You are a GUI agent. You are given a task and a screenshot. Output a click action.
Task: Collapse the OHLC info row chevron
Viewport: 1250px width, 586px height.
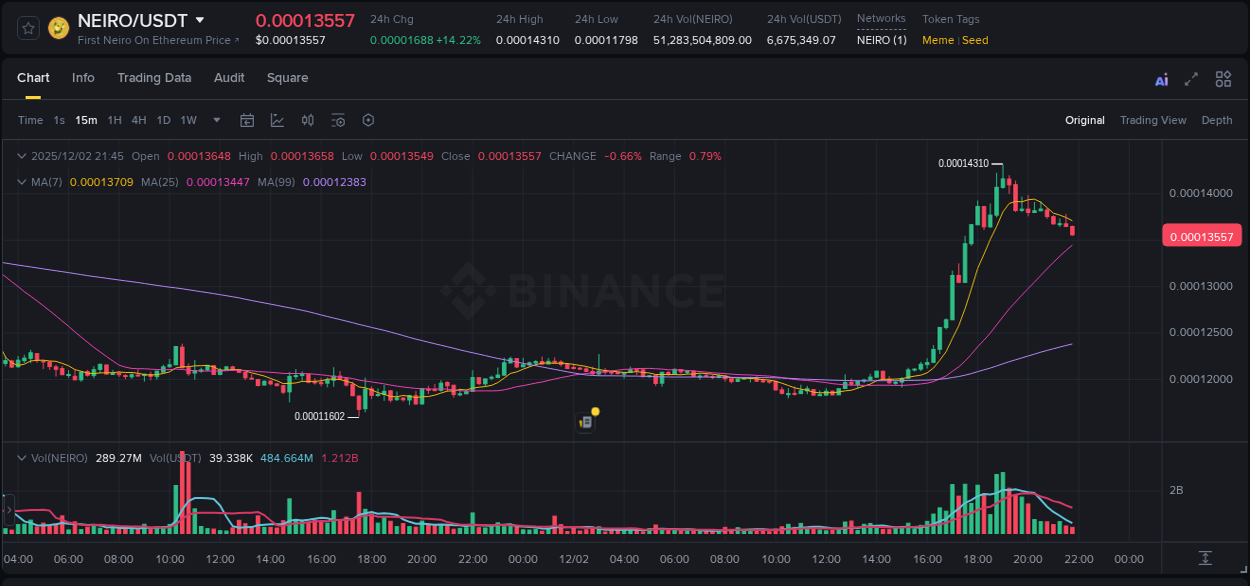pyautogui.click(x=21, y=156)
